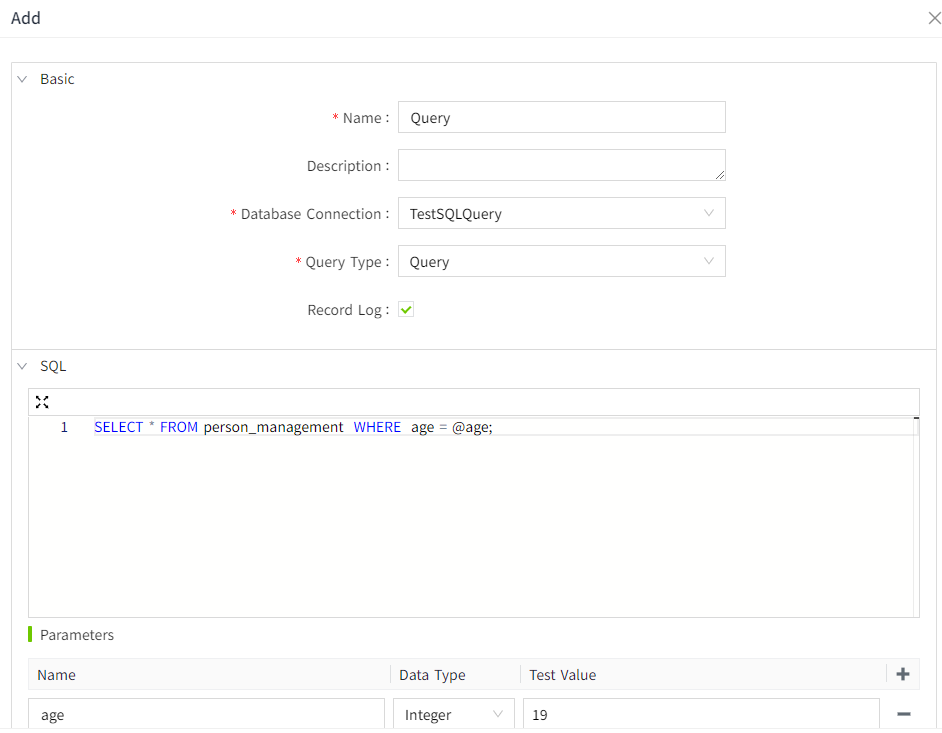The width and height of the screenshot is (942, 733).
Task: Click line number 1 in the editor gutter
Action: (x=64, y=427)
